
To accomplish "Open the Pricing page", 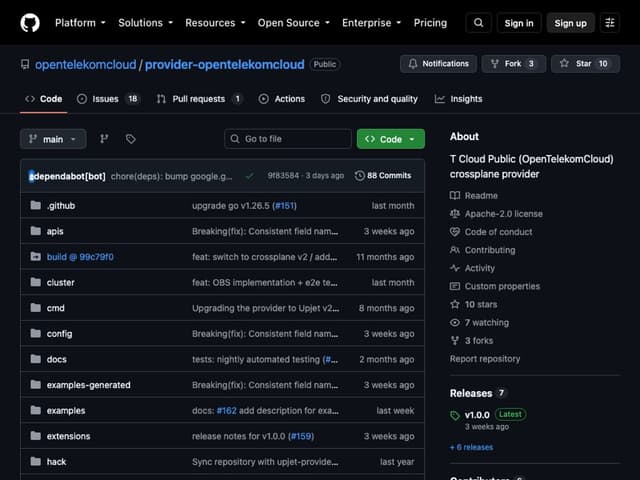I will [430, 23].
